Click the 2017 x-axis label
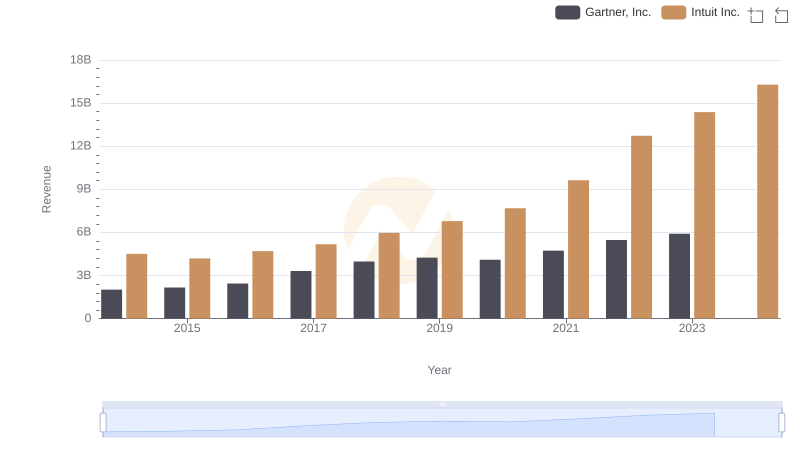The width and height of the screenshot is (800, 461). pos(313,328)
